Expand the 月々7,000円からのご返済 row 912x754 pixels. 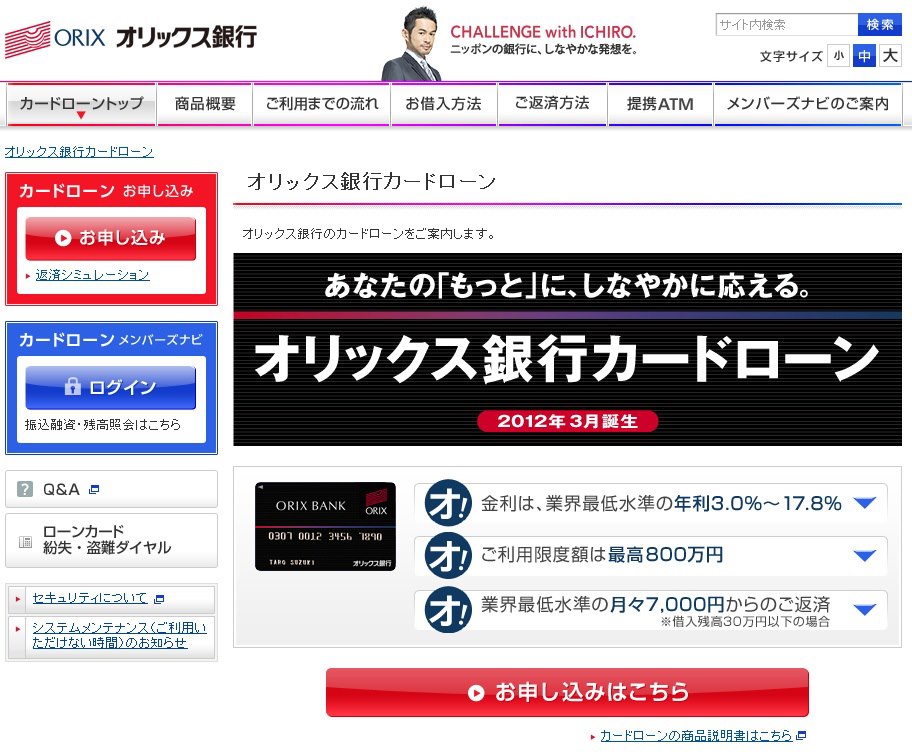pos(651,610)
